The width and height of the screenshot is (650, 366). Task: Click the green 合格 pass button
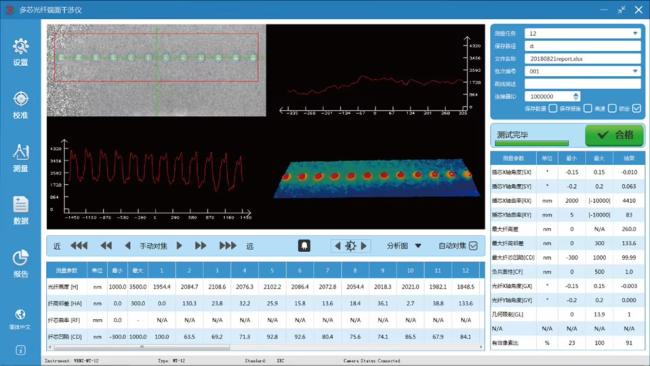coord(614,135)
